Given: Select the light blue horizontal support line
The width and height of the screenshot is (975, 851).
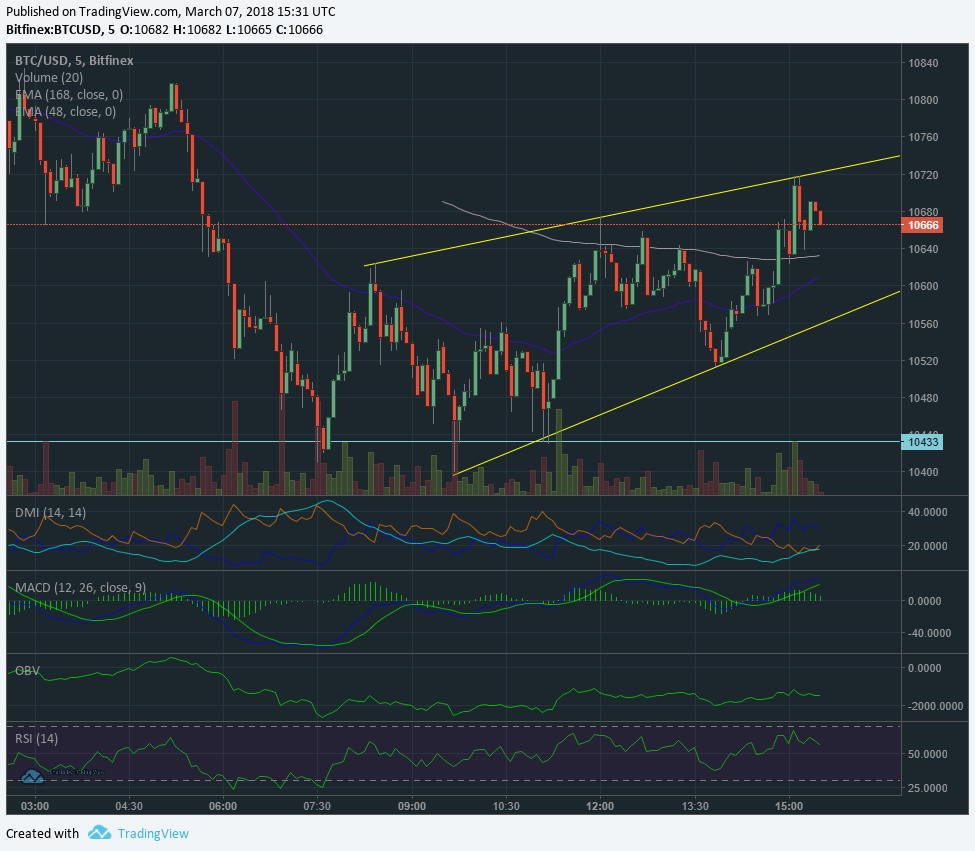Looking at the screenshot, I should coord(453,442).
